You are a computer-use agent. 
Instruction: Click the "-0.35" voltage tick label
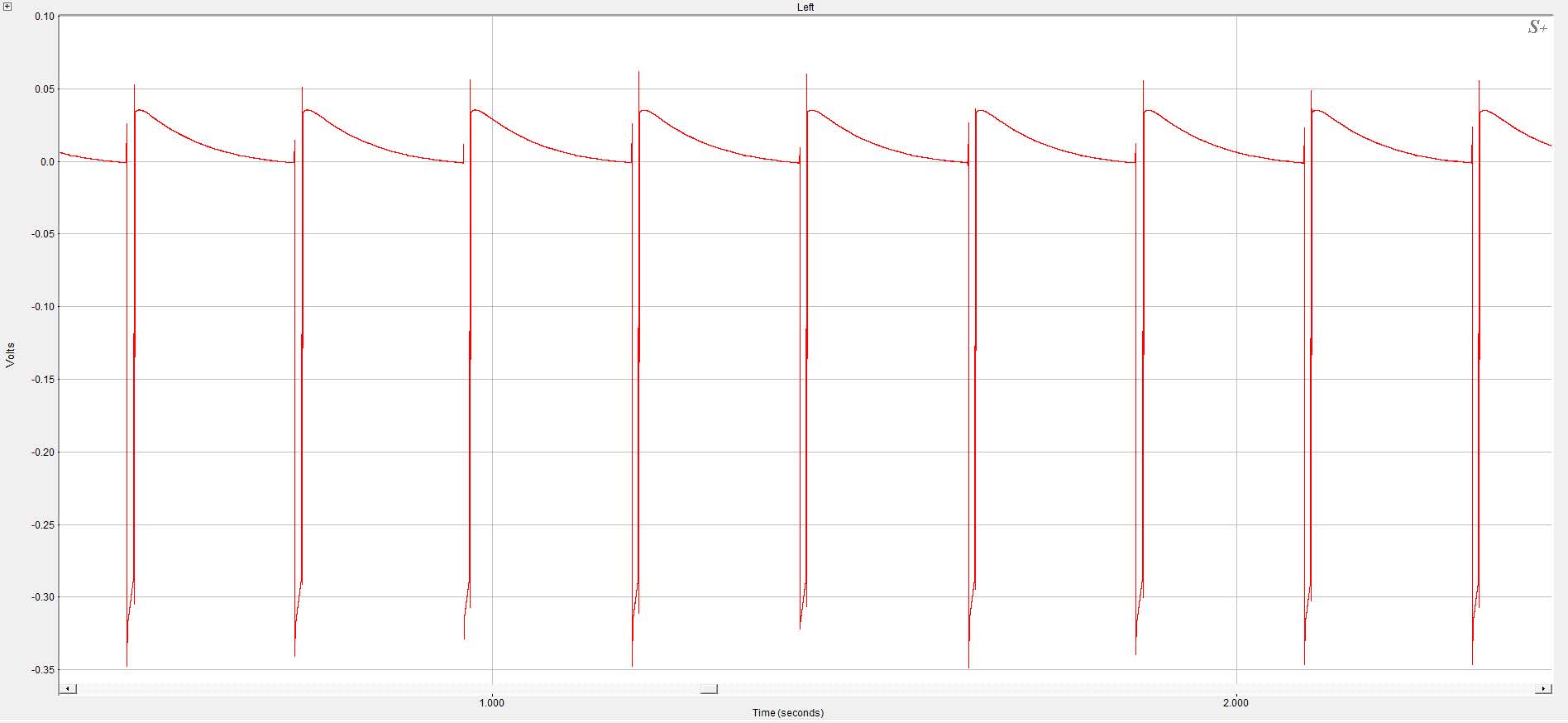[x=43, y=670]
